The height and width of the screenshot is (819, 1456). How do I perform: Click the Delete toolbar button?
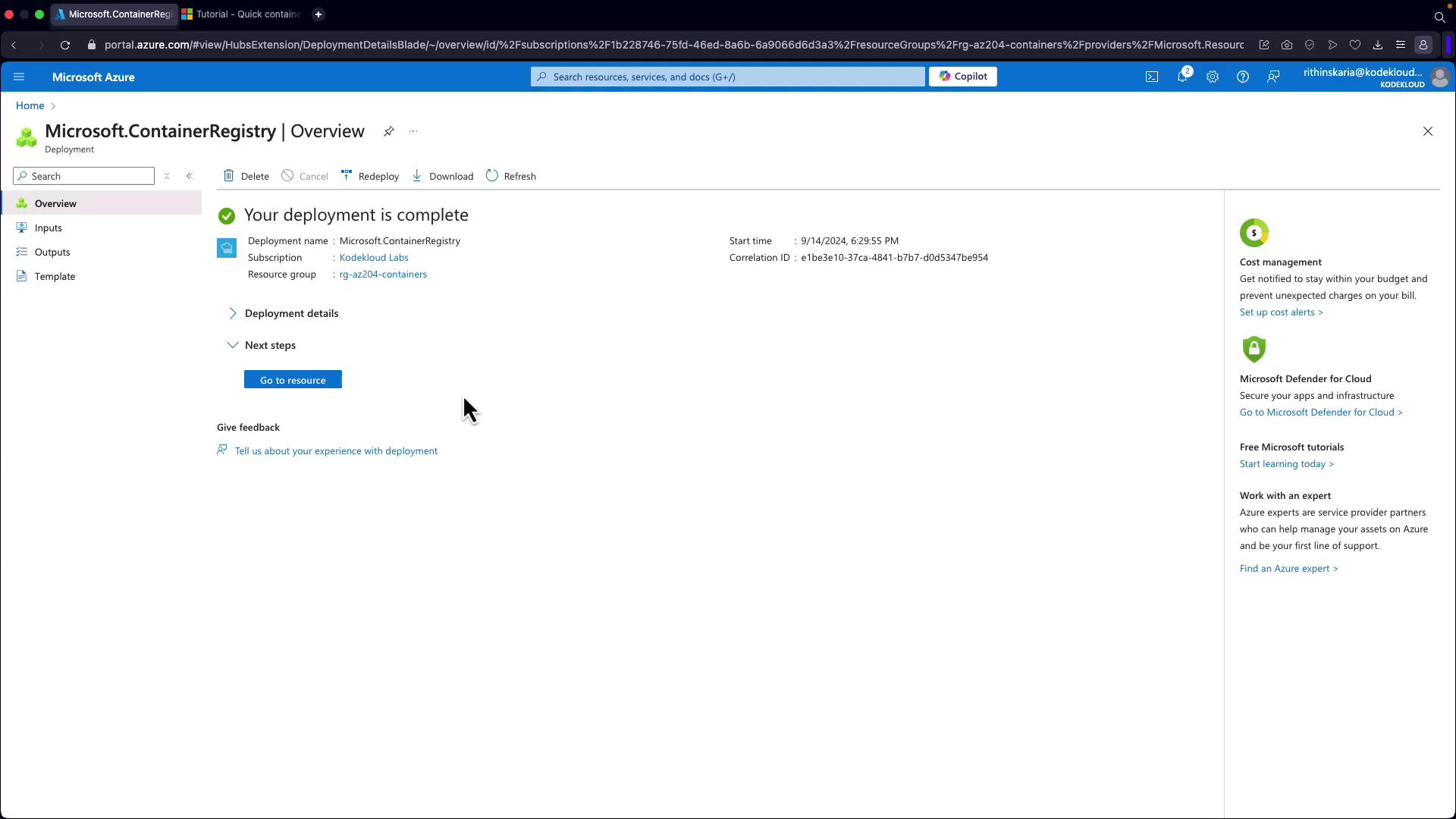pos(246,176)
